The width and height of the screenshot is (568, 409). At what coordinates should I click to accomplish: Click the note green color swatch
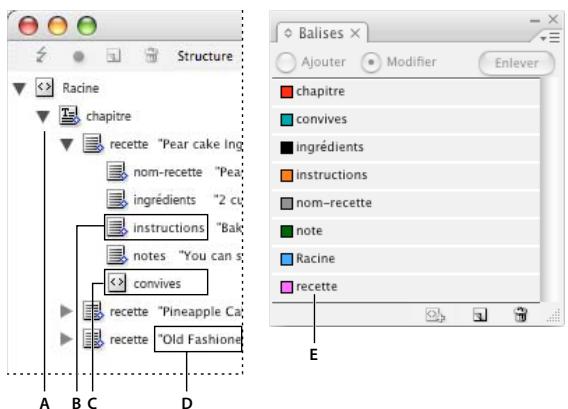(x=287, y=231)
